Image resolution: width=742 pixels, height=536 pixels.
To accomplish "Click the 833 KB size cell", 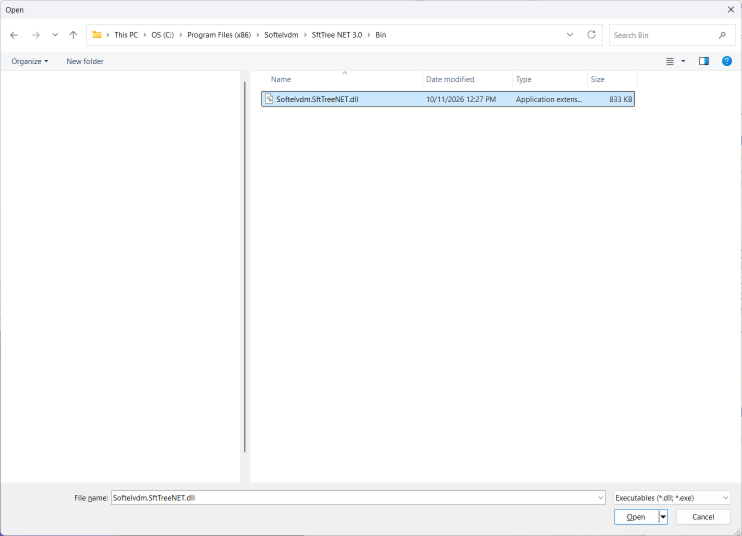I will point(620,99).
